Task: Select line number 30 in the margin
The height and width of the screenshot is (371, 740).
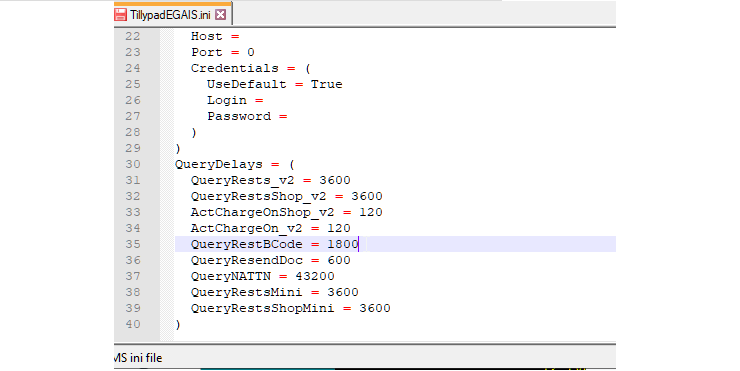Action: click(x=133, y=164)
